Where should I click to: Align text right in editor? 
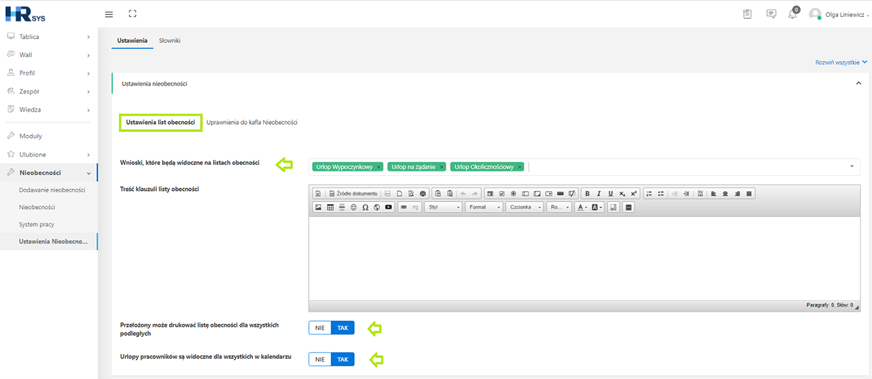tap(737, 193)
